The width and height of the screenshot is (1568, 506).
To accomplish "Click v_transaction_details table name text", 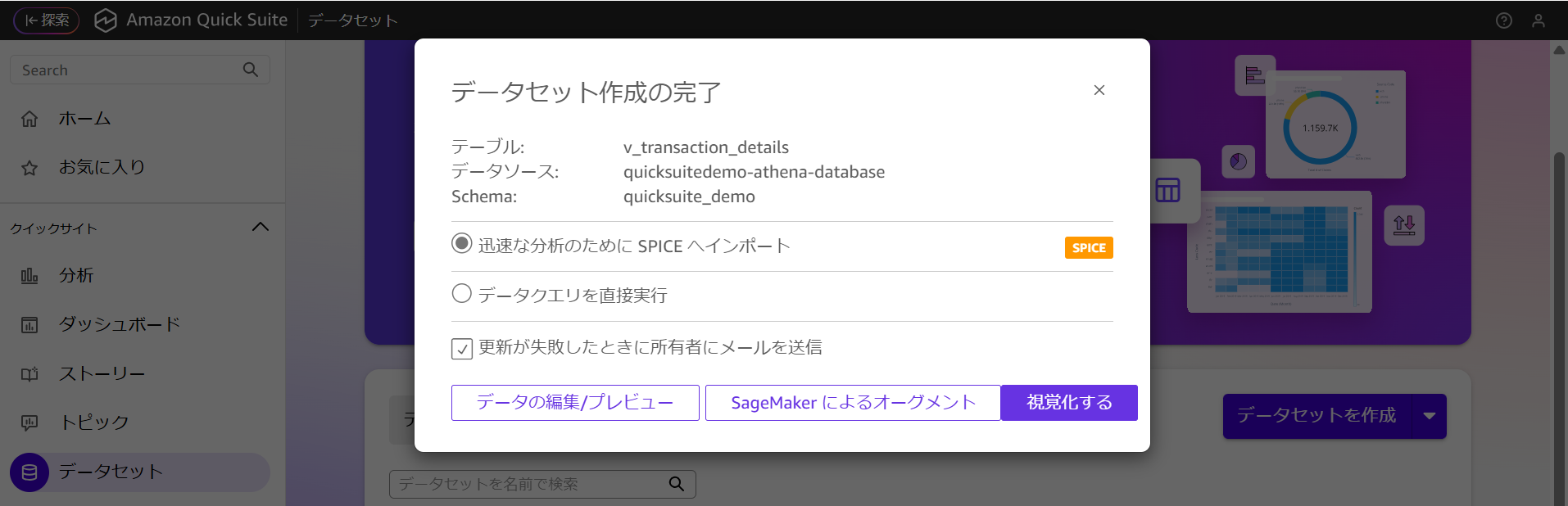I will point(706,147).
